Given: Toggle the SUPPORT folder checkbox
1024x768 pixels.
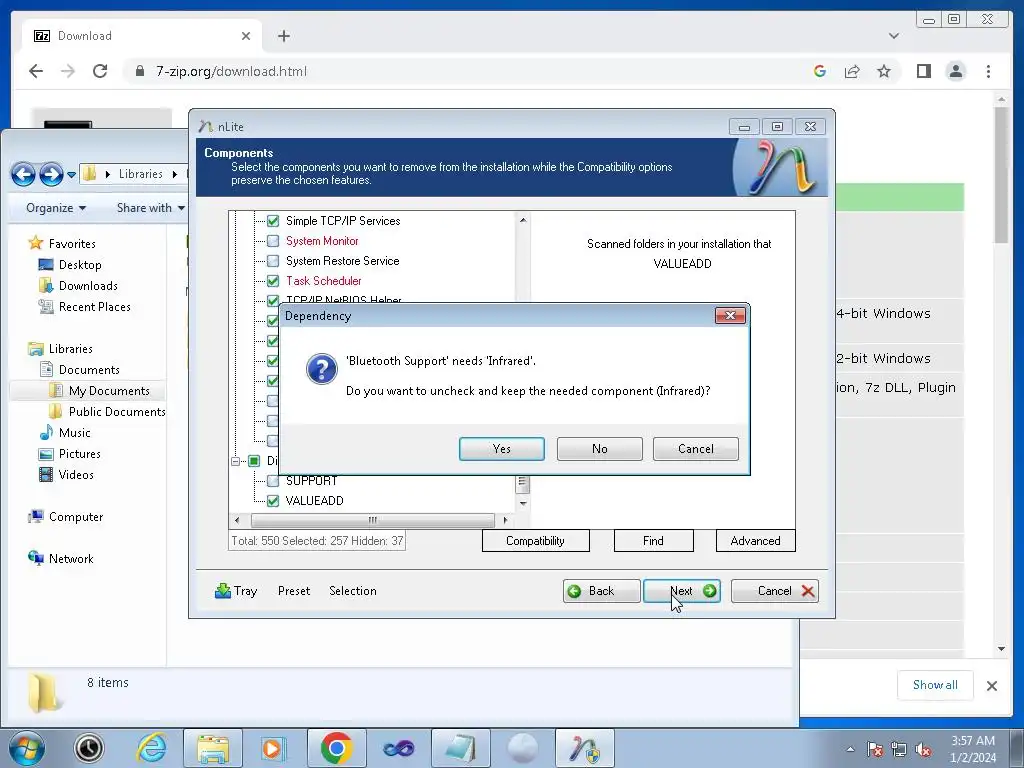Looking at the screenshot, I should (x=273, y=481).
